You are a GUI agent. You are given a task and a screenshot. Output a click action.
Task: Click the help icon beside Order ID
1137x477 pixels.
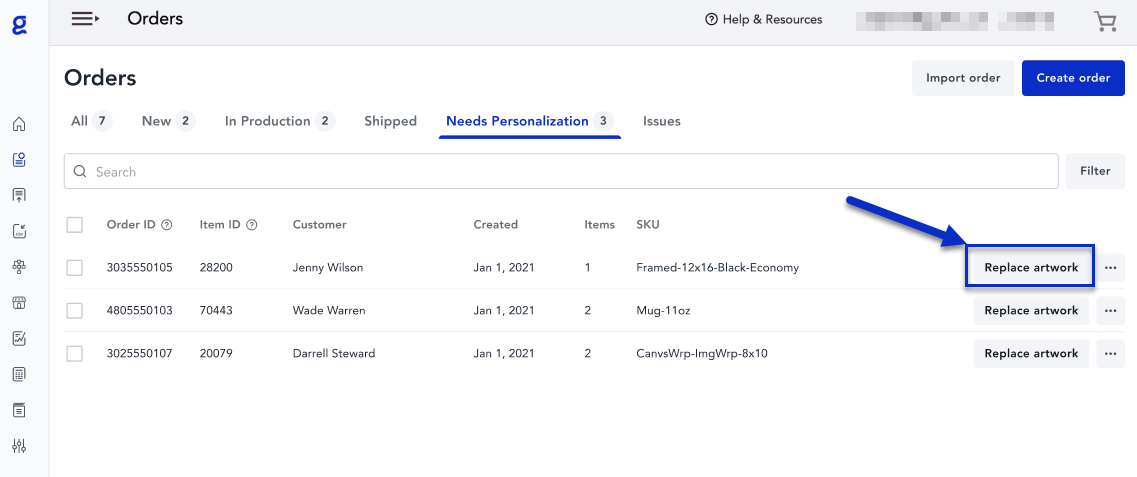(x=167, y=225)
